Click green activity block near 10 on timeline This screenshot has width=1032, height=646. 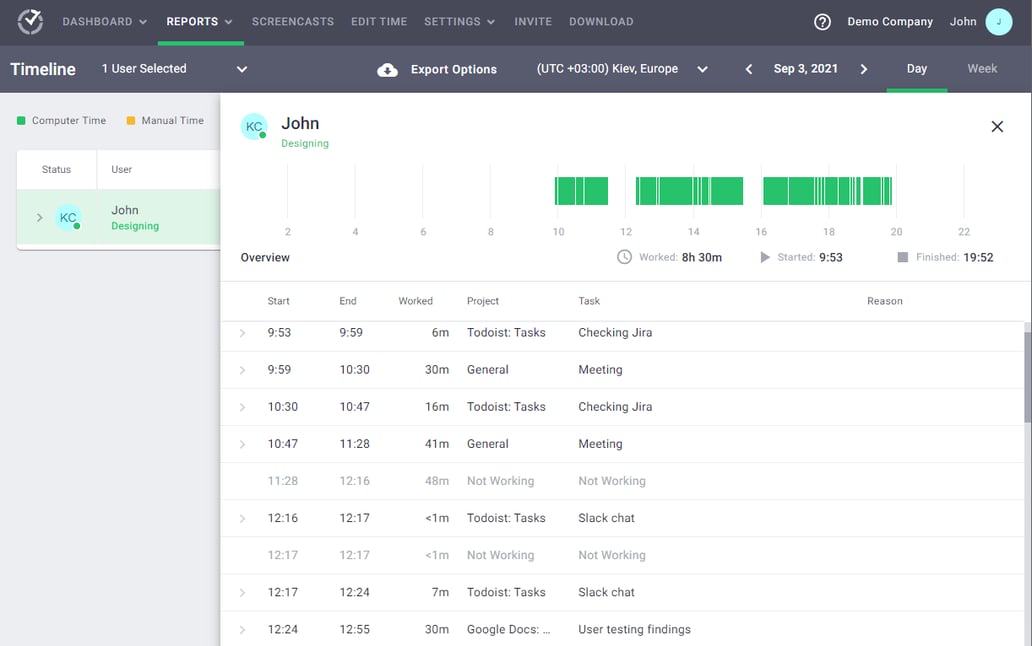(581, 191)
